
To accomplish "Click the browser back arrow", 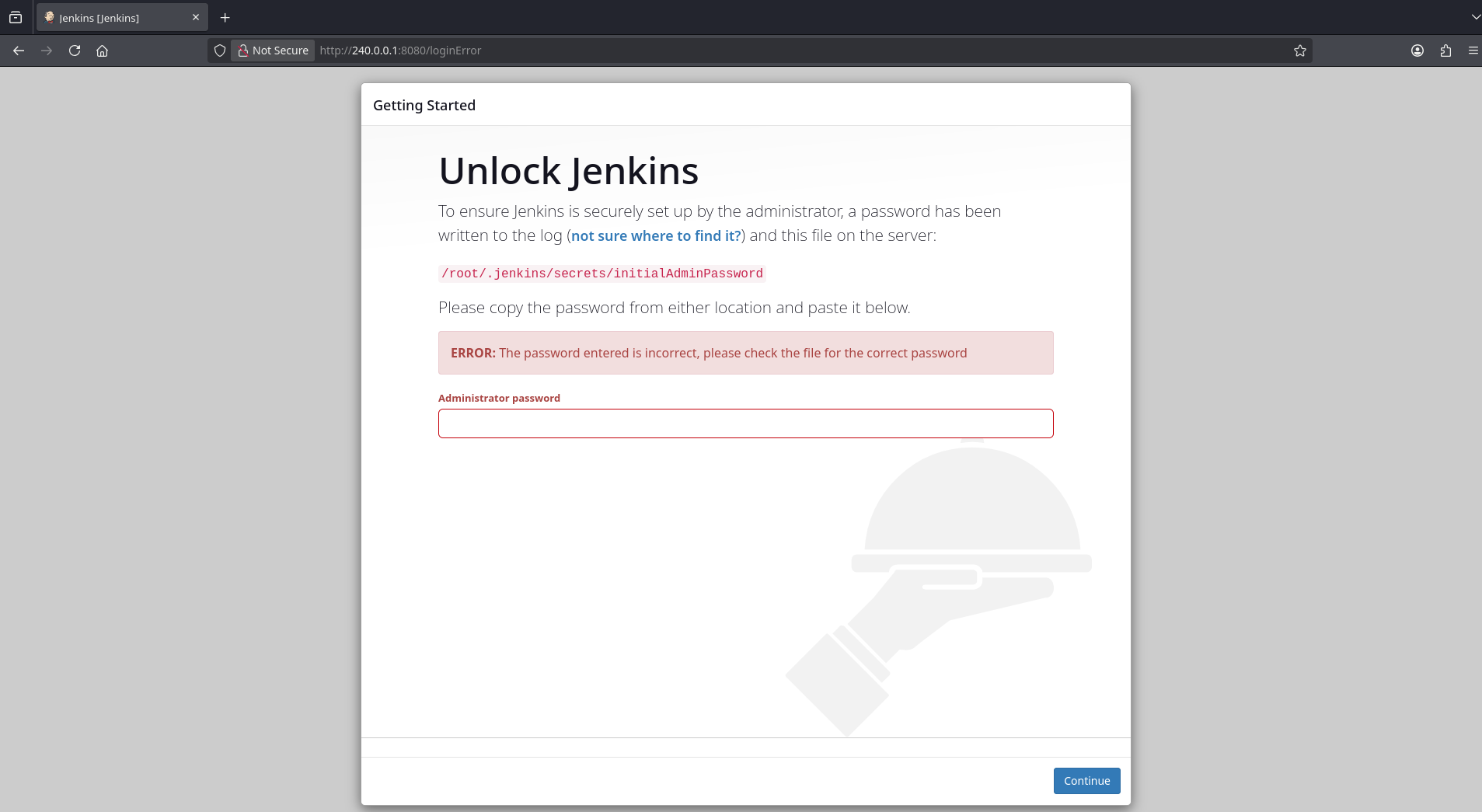I will 19,51.
